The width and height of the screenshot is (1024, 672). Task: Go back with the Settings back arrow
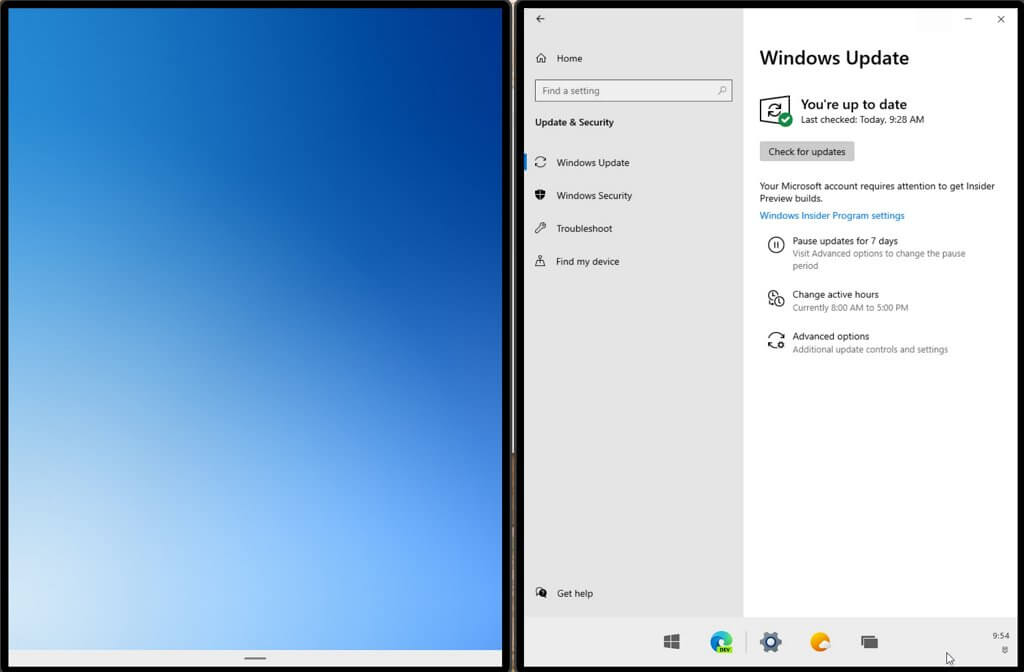[540, 19]
